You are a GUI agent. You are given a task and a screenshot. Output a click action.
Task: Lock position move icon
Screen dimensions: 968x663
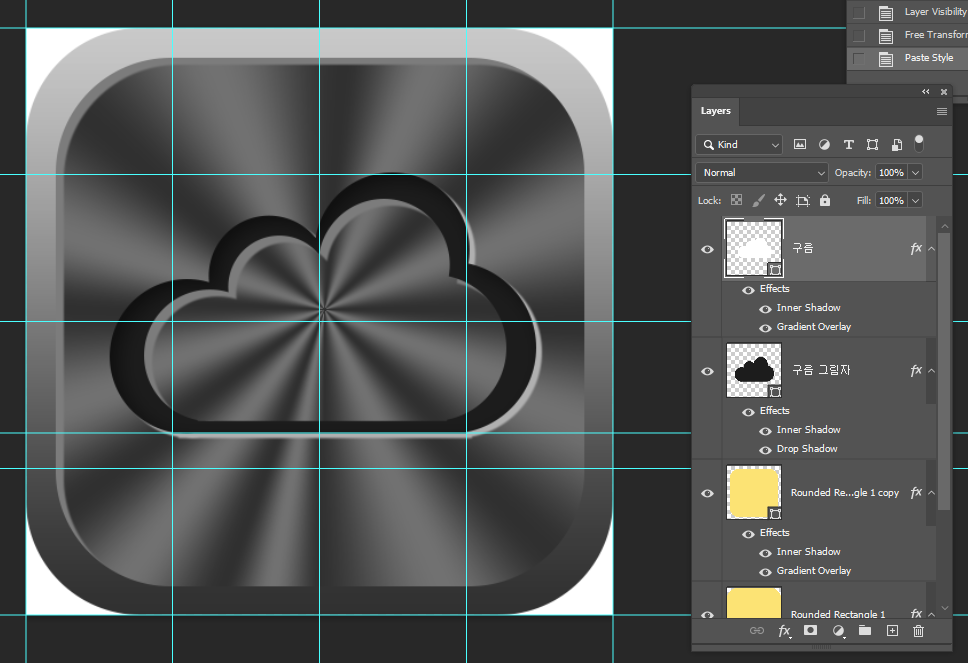780,200
